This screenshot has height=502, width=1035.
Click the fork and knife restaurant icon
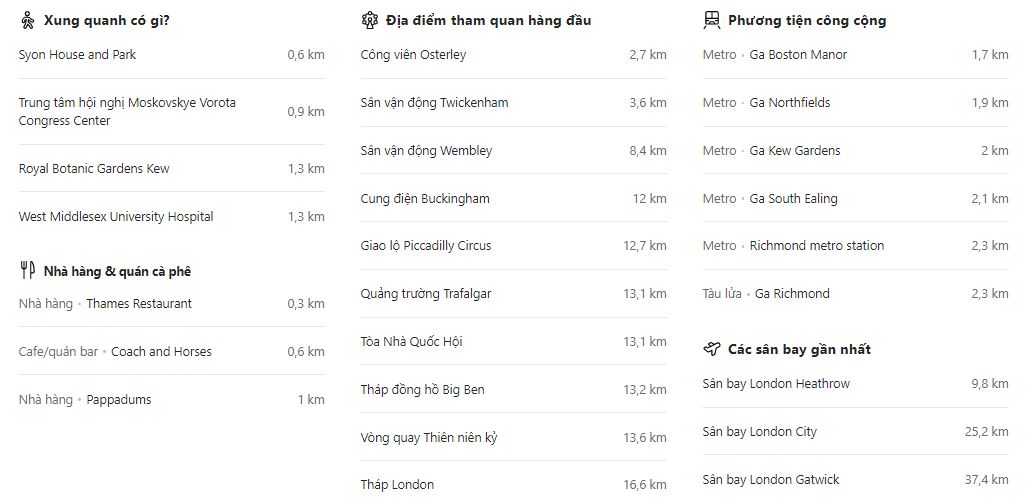tap(27, 270)
